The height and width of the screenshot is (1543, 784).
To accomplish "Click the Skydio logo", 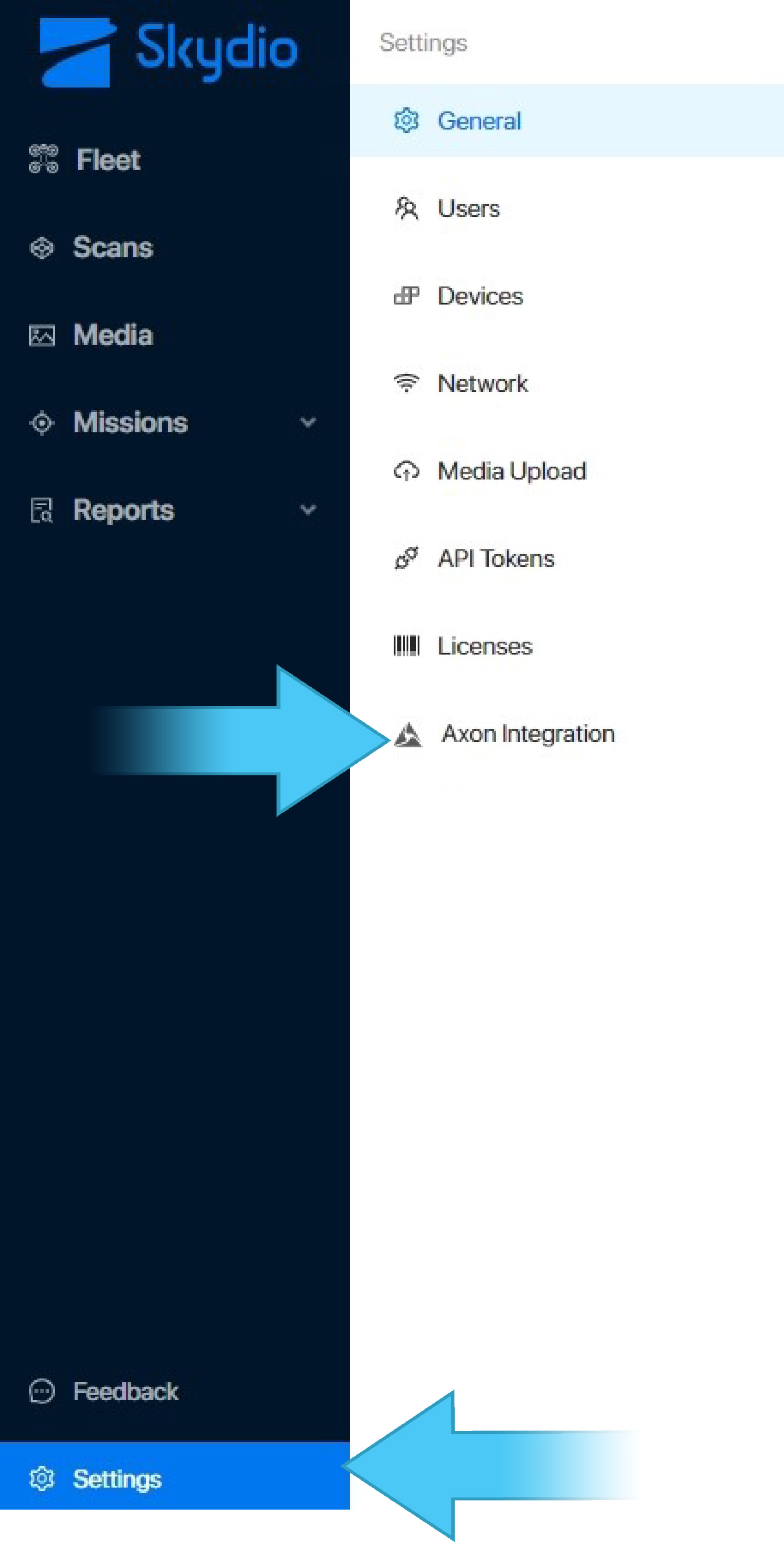I will 169,52.
